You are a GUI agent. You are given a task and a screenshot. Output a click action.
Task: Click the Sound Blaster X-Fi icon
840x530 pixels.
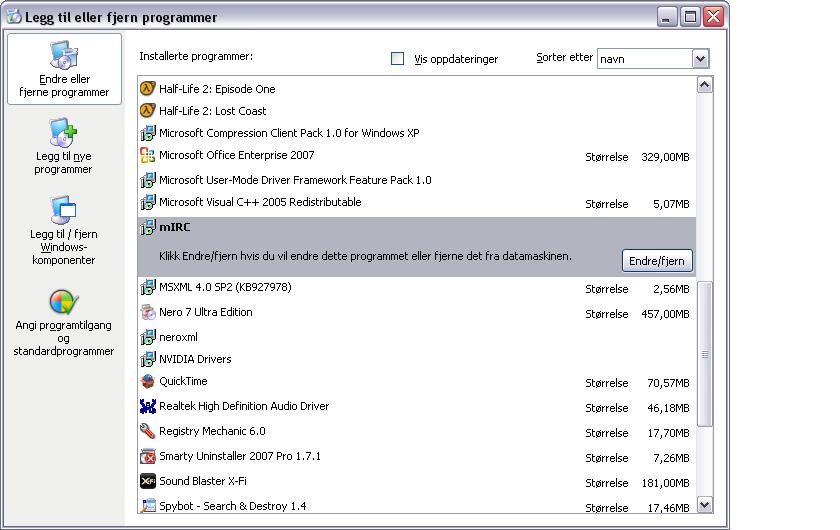click(x=147, y=481)
